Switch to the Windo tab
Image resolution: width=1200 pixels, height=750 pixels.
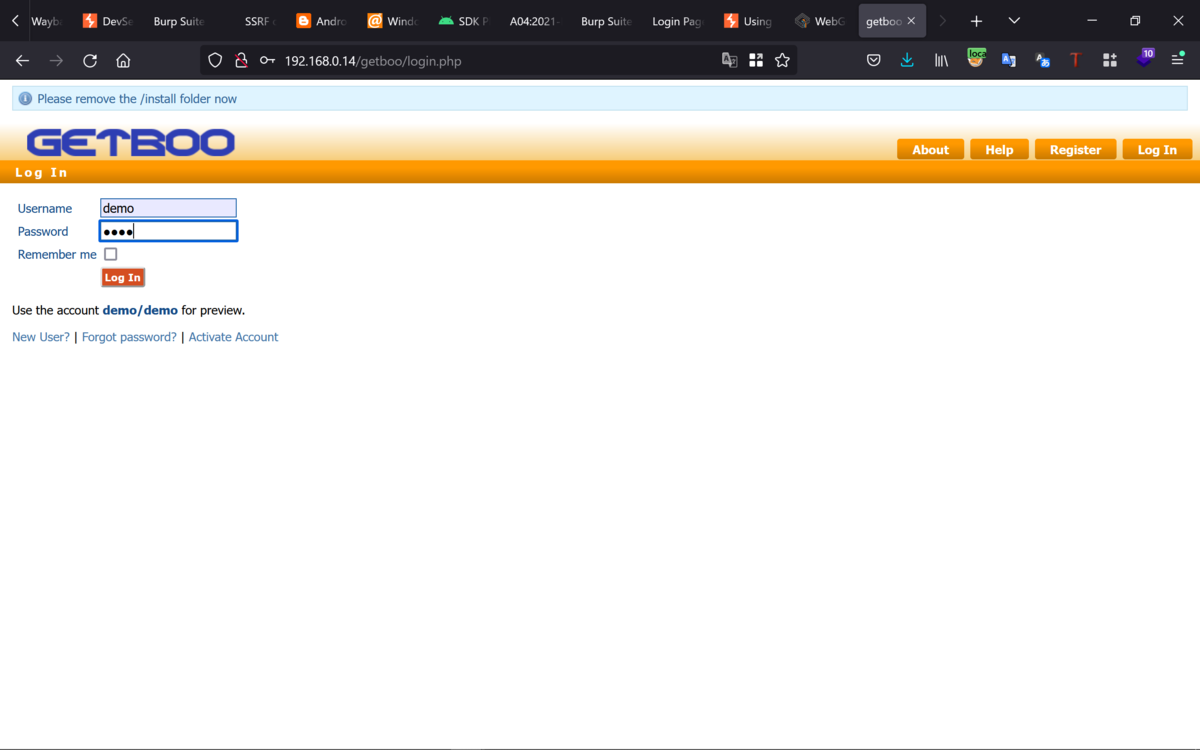coord(392,21)
